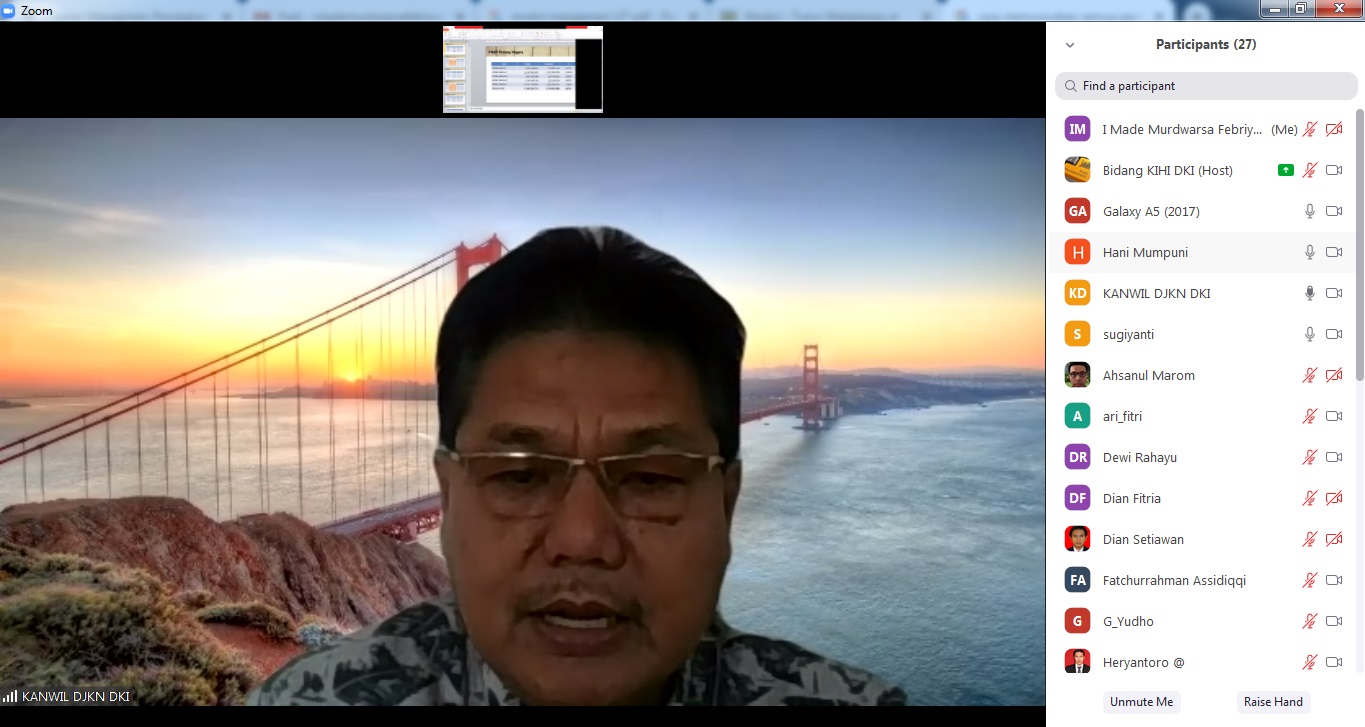Toggle my muted microphone in the I Made Murdwarsa row
Image resolution: width=1365 pixels, height=727 pixels.
[1309, 129]
